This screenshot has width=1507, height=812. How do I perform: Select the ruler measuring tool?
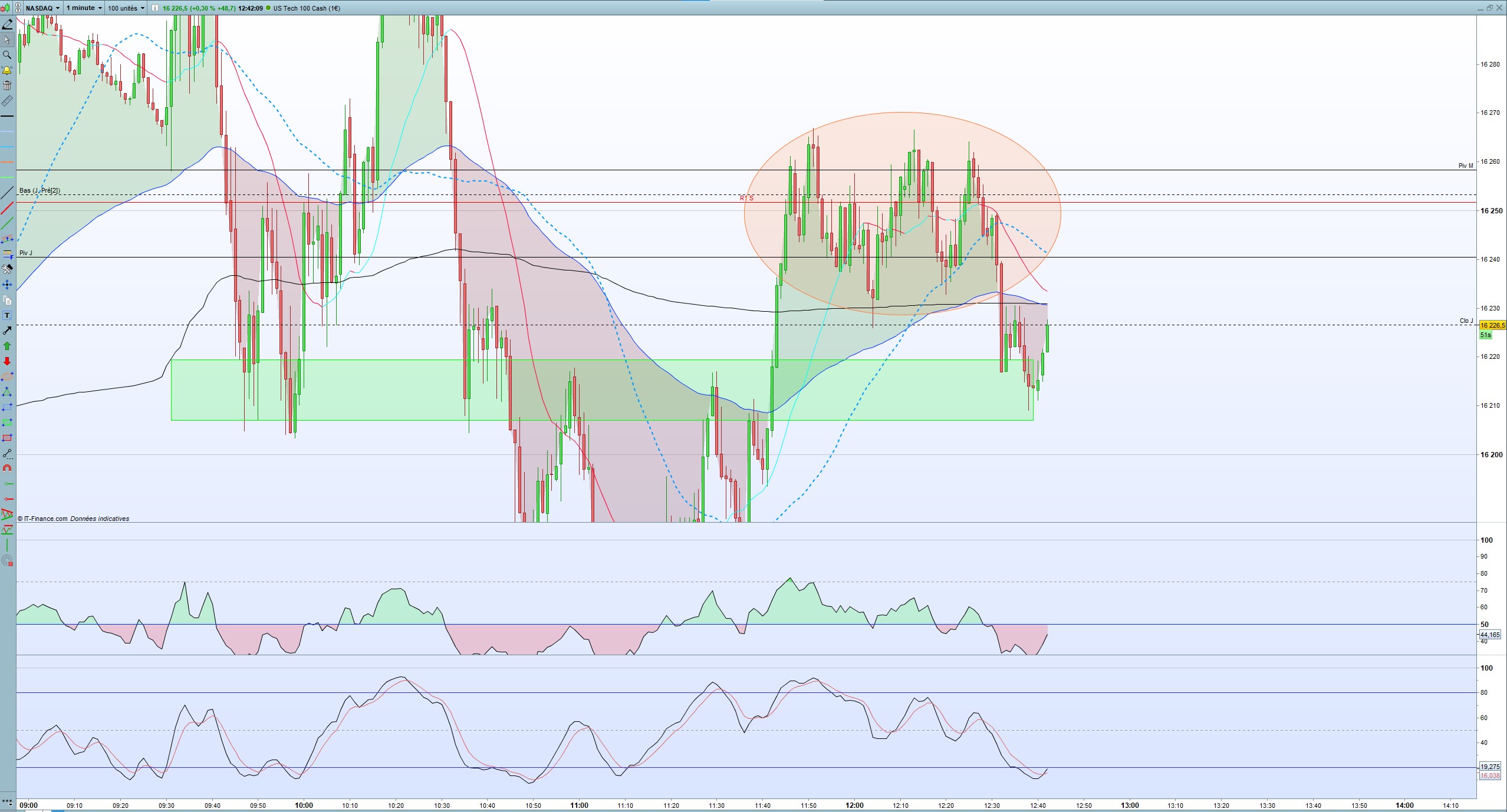[x=7, y=101]
